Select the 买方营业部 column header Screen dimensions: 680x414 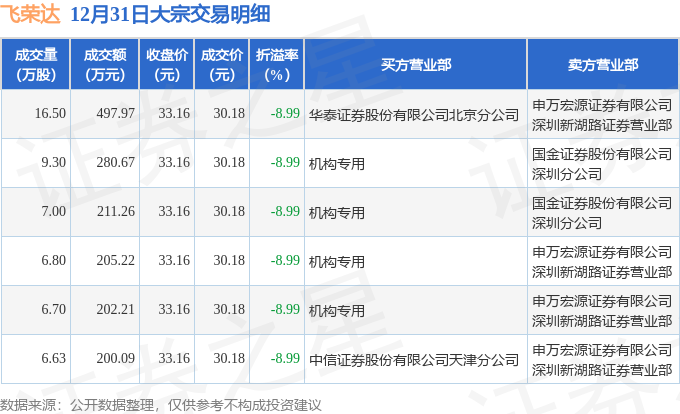click(x=415, y=65)
